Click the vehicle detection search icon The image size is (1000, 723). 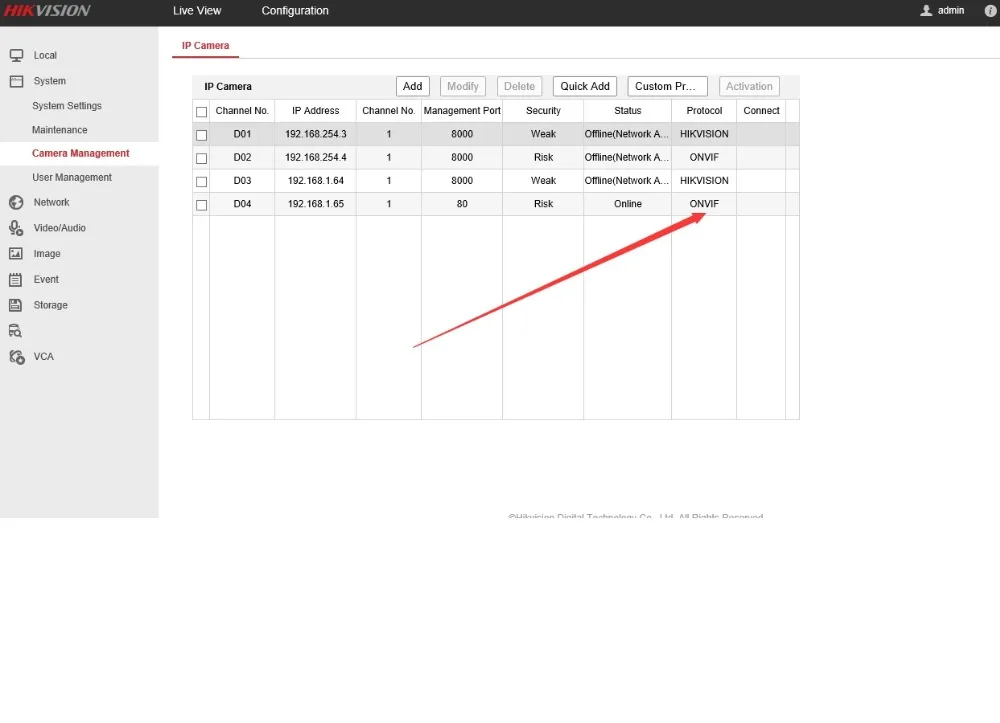(16, 331)
